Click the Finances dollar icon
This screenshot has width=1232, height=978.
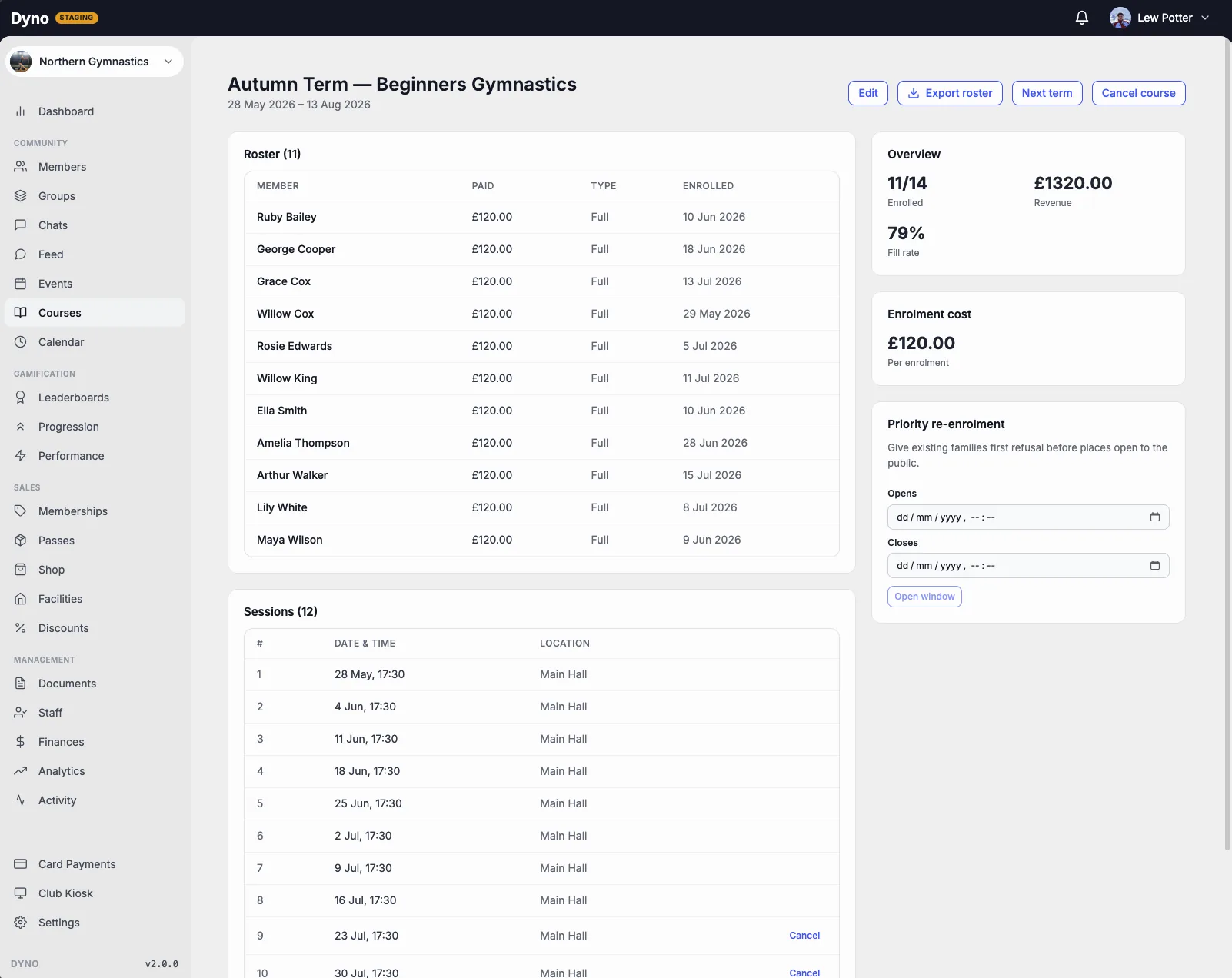click(x=21, y=742)
